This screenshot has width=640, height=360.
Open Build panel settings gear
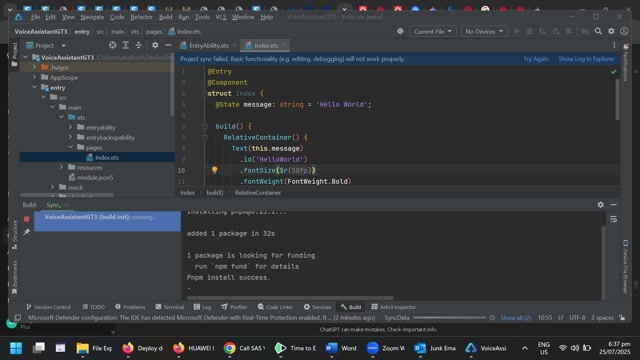pos(600,204)
